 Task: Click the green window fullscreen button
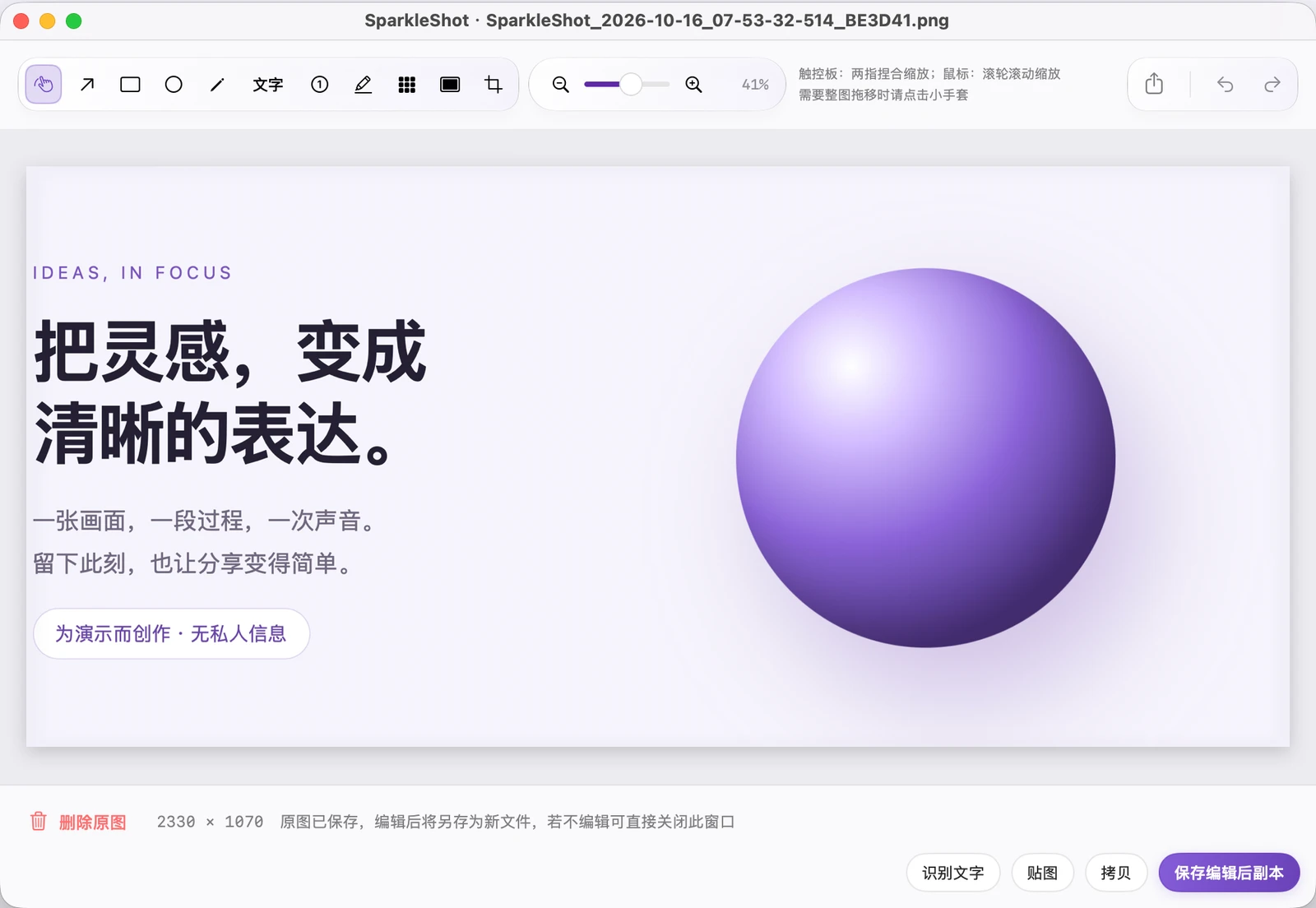tap(74, 21)
